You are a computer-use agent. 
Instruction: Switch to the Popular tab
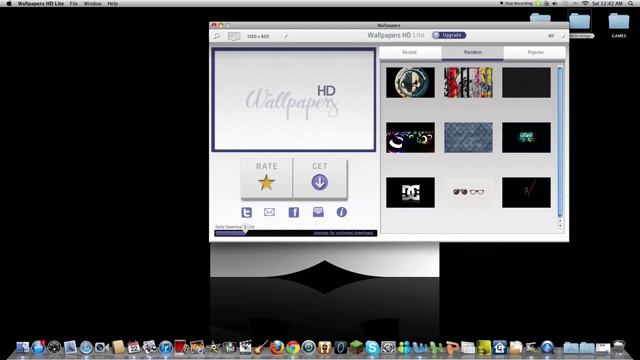535,52
